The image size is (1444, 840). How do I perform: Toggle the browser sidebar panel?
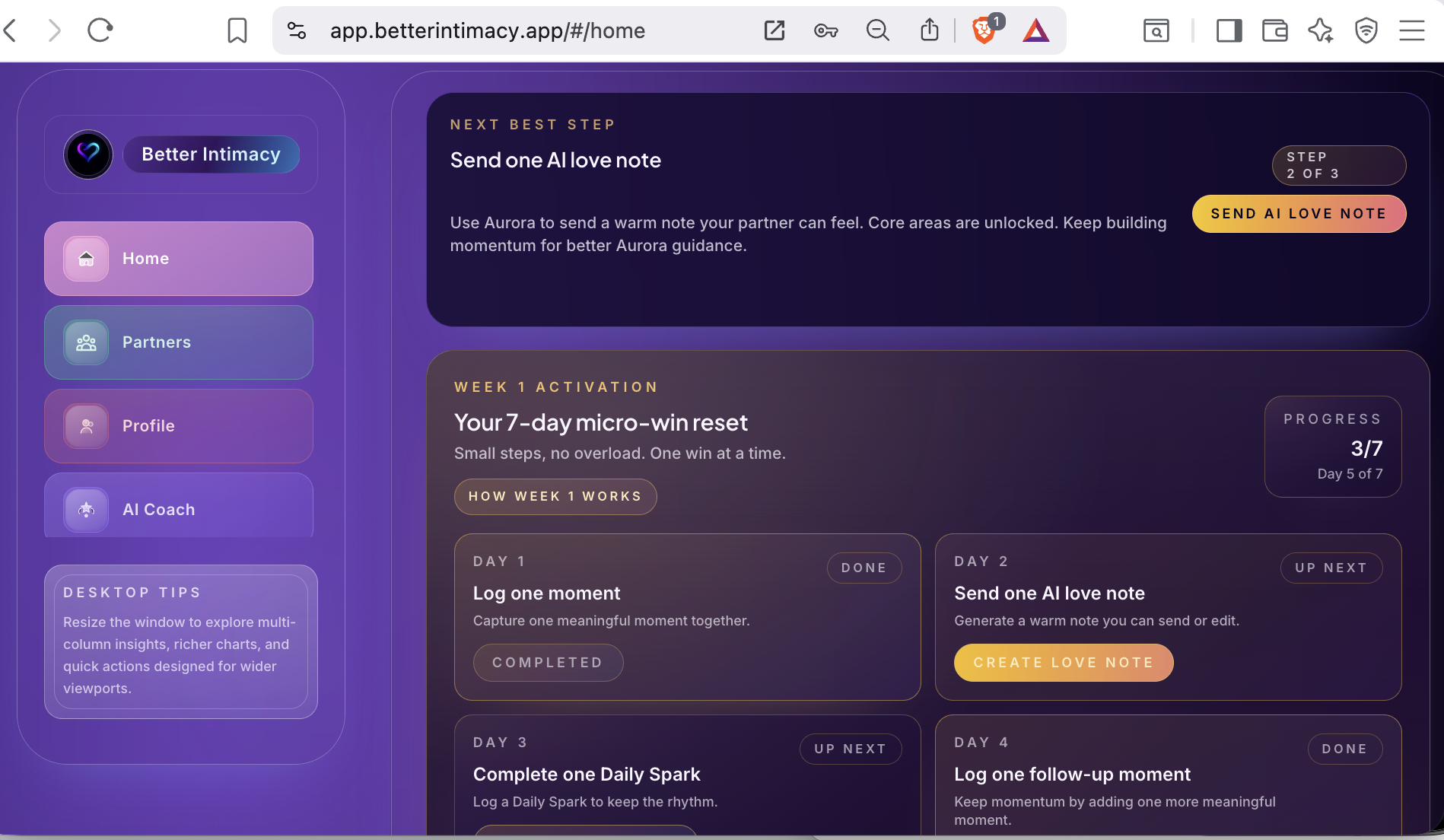[x=1228, y=31]
